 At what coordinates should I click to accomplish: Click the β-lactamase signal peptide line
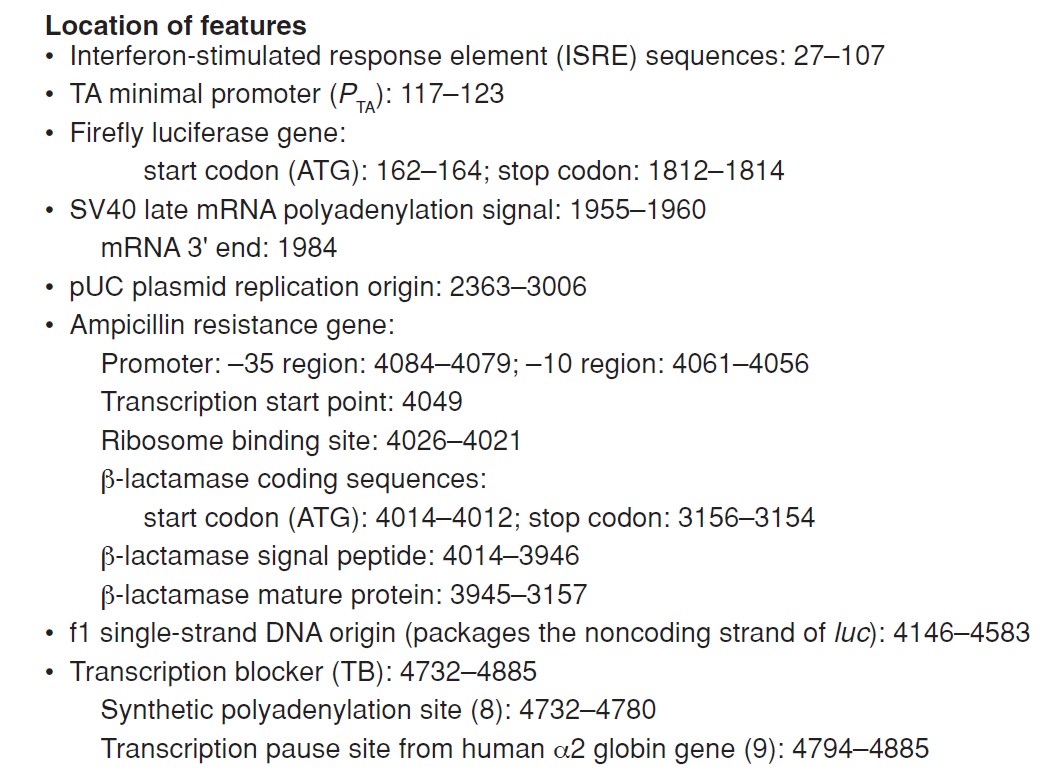(x=340, y=557)
